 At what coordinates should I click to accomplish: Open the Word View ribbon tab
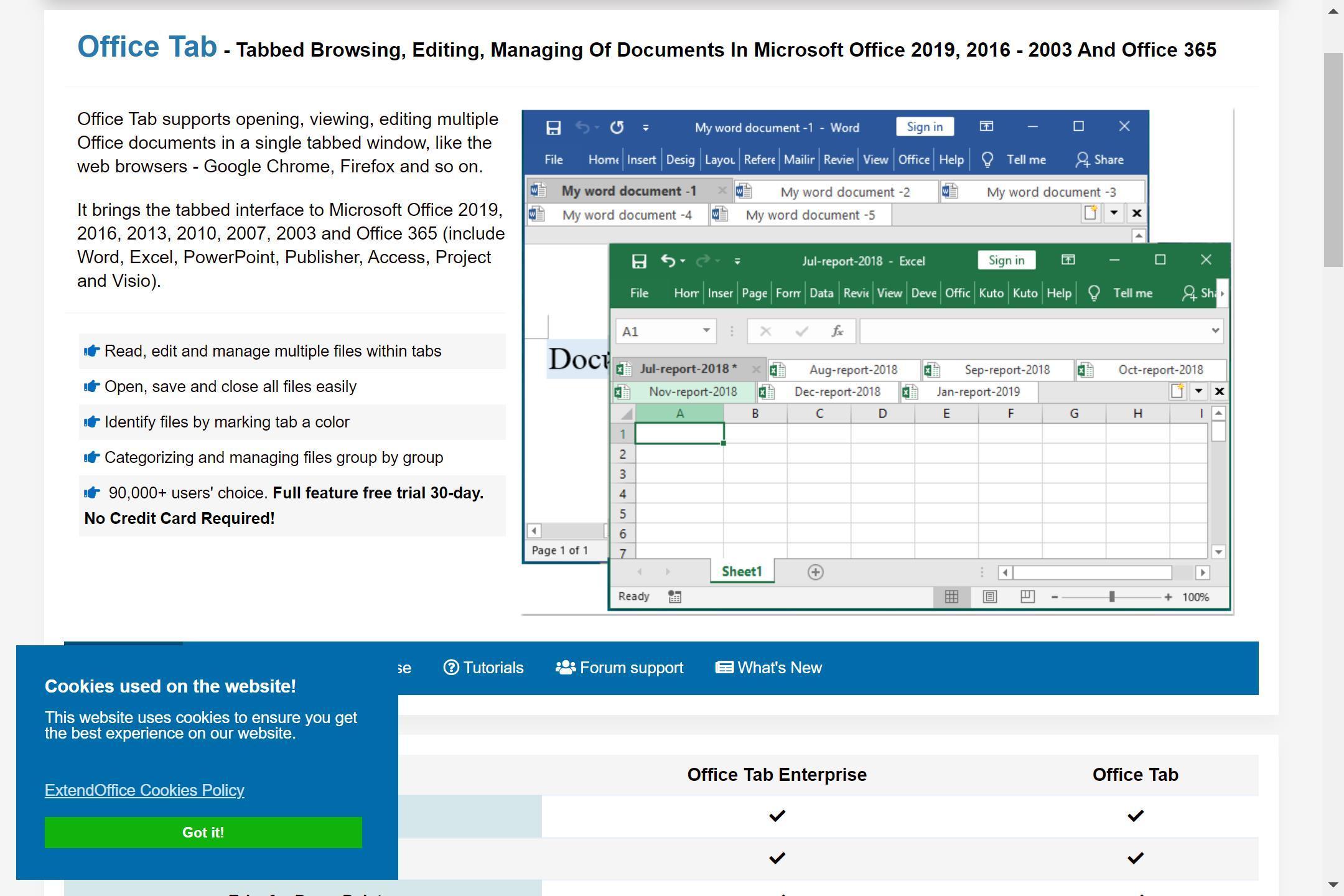coord(875,160)
